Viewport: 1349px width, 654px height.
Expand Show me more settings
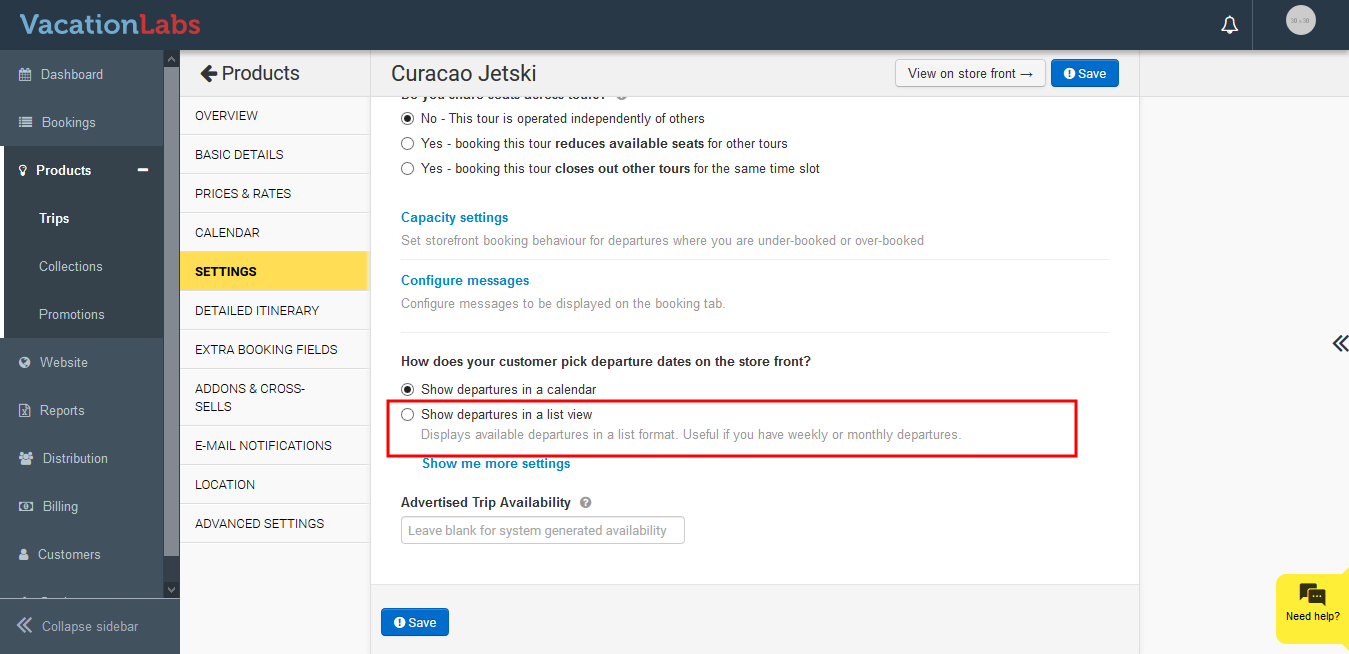496,464
